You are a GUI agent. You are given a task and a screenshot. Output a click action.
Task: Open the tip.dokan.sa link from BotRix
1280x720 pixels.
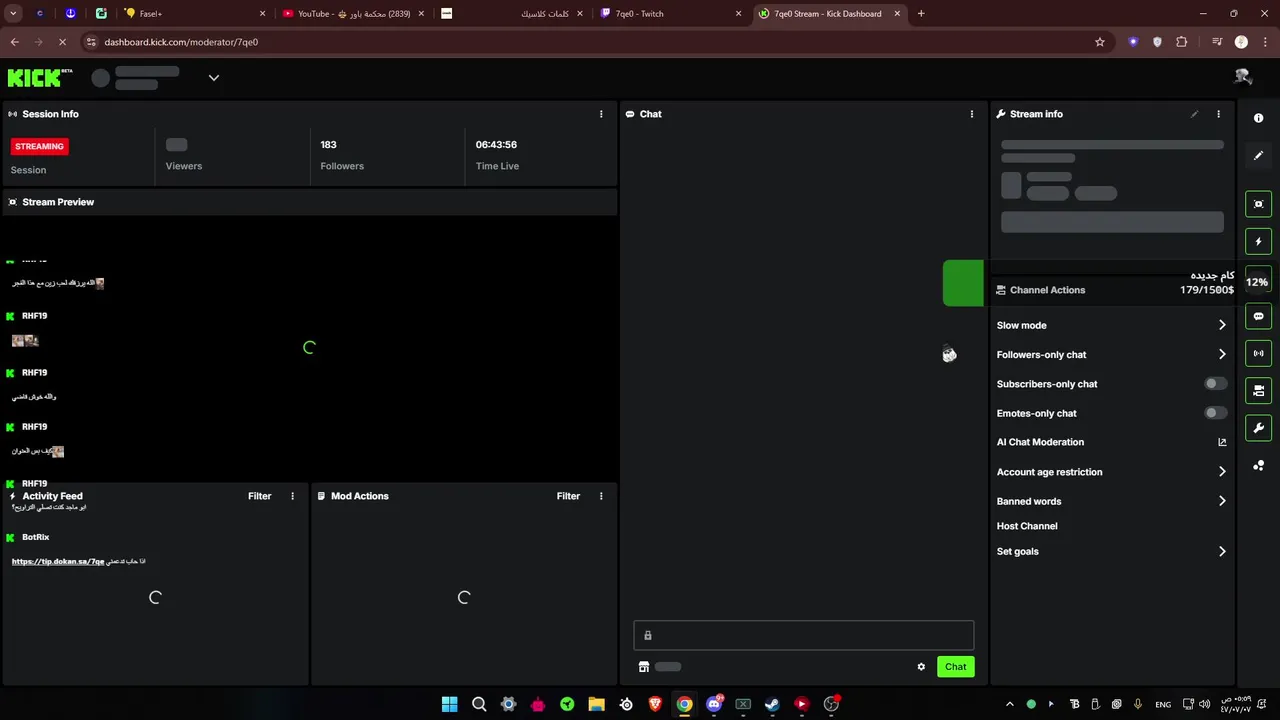[58, 562]
